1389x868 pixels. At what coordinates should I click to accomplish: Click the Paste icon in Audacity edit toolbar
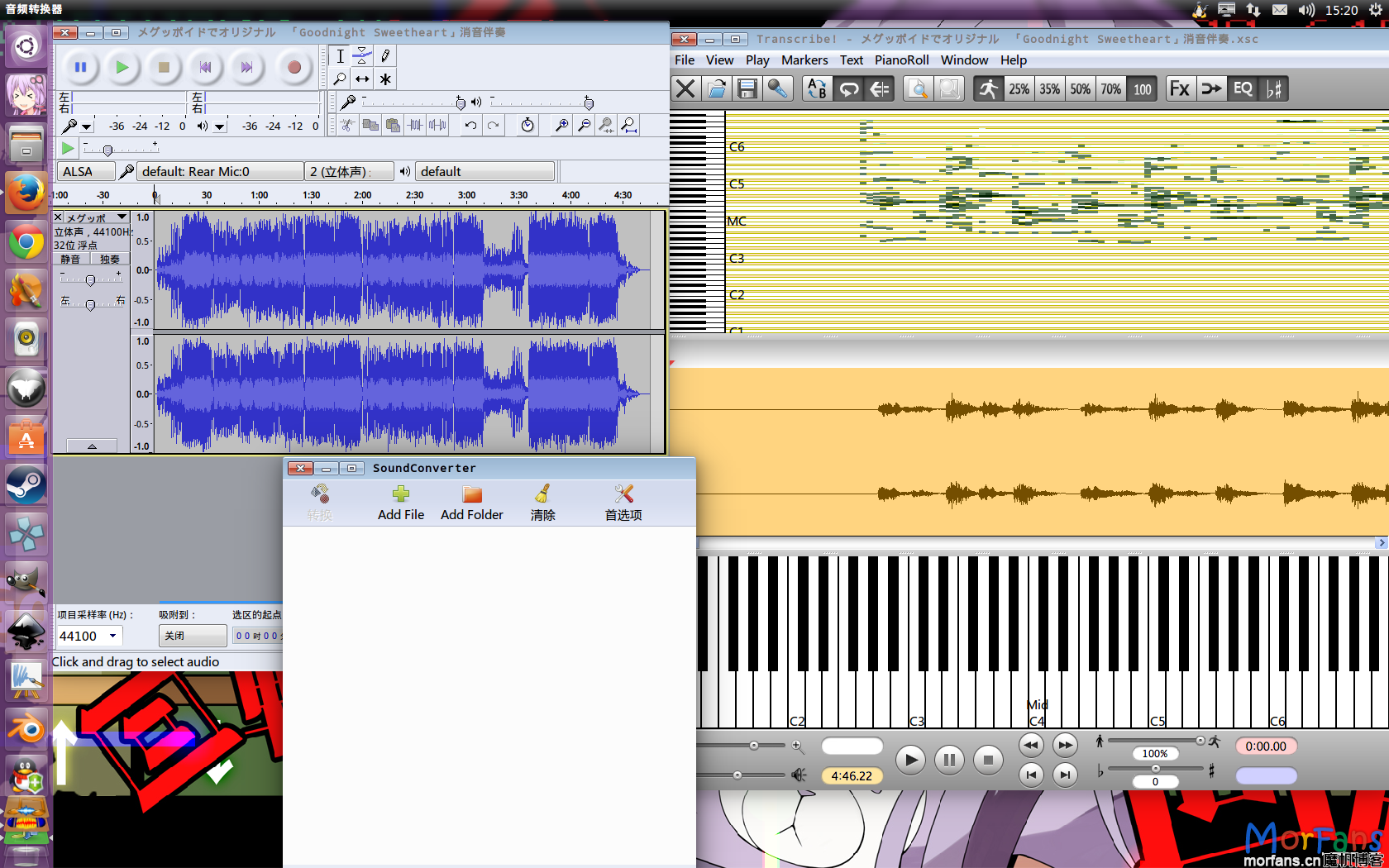point(393,125)
